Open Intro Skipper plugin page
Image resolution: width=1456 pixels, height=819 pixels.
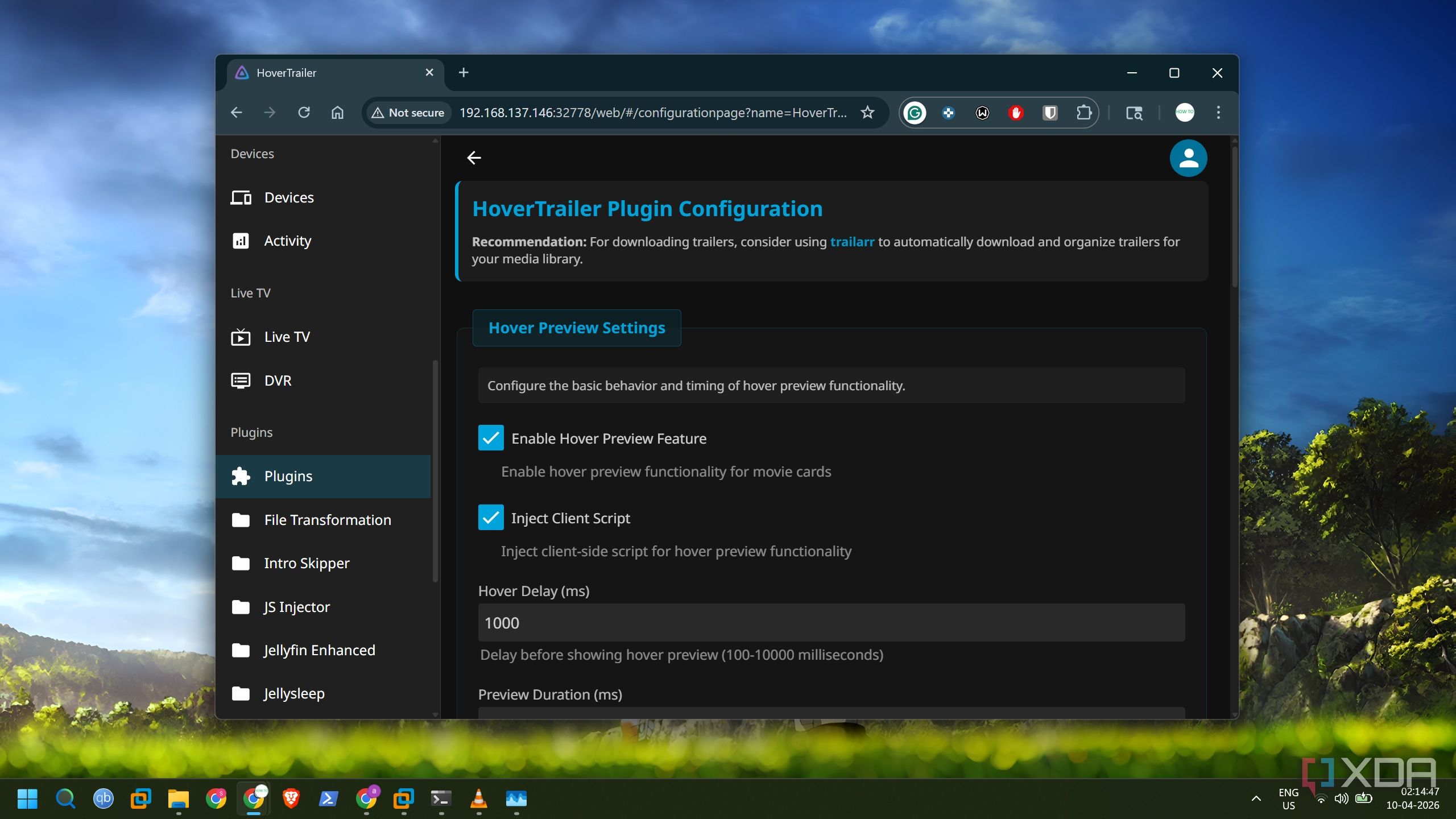pos(323,563)
